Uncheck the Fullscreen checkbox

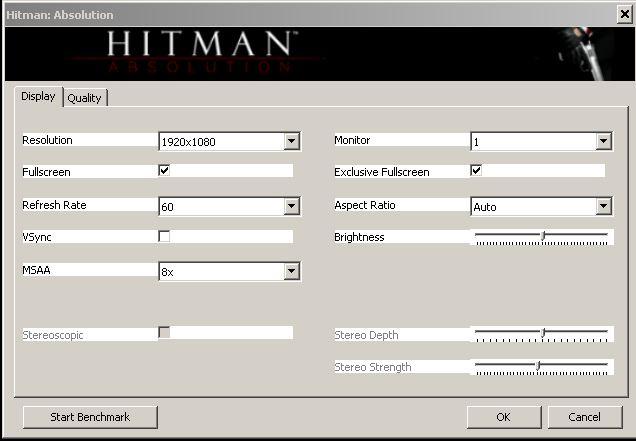click(164, 170)
